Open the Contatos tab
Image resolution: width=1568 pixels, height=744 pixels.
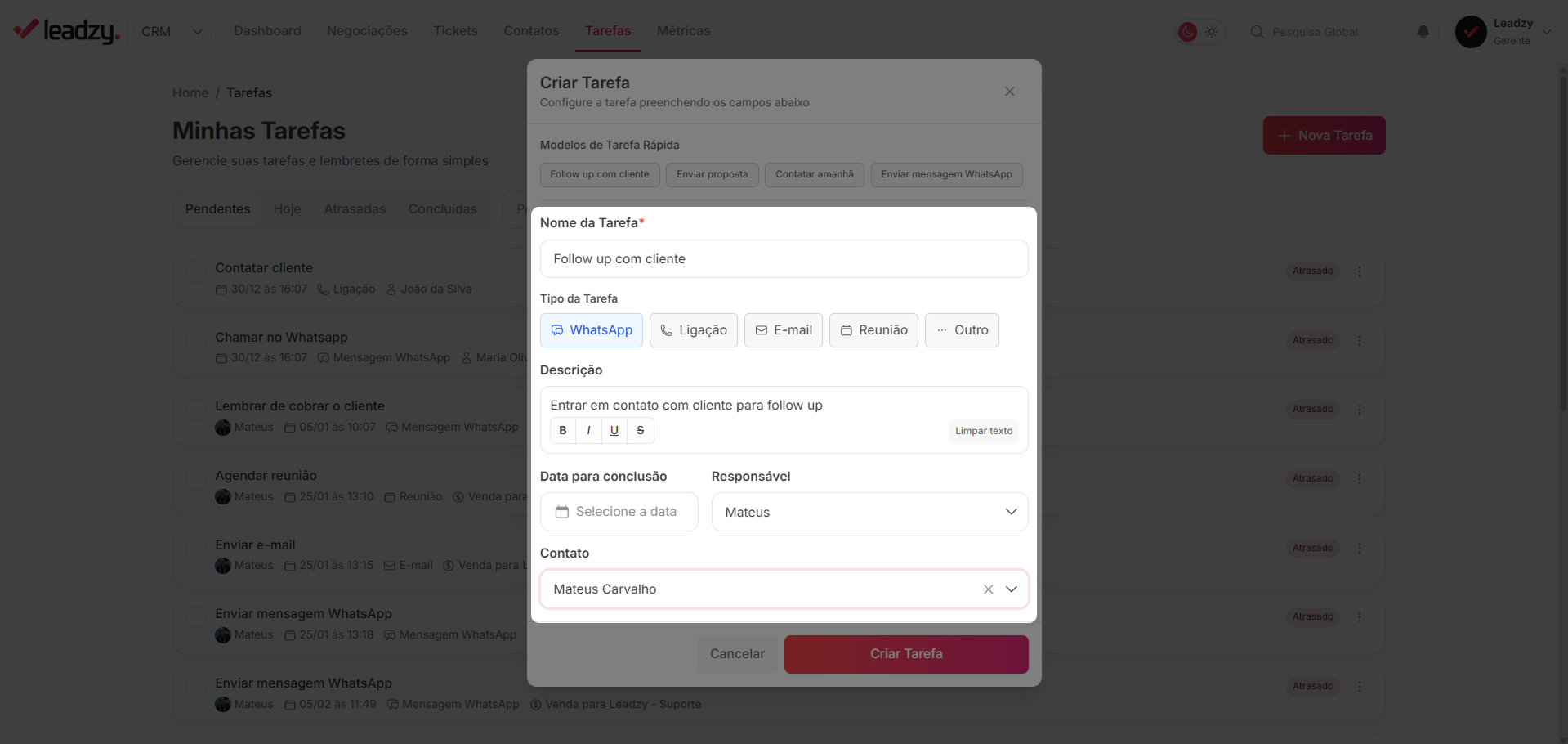click(531, 31)
